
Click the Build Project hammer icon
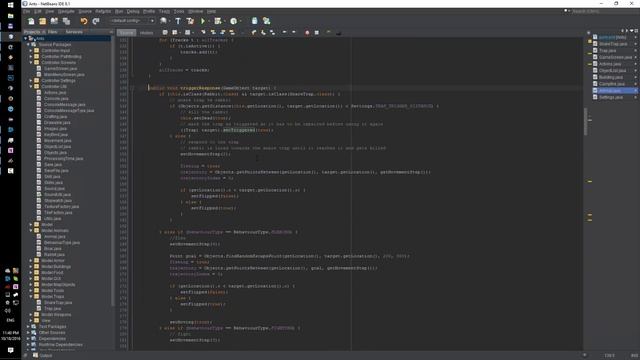point(178,21)
